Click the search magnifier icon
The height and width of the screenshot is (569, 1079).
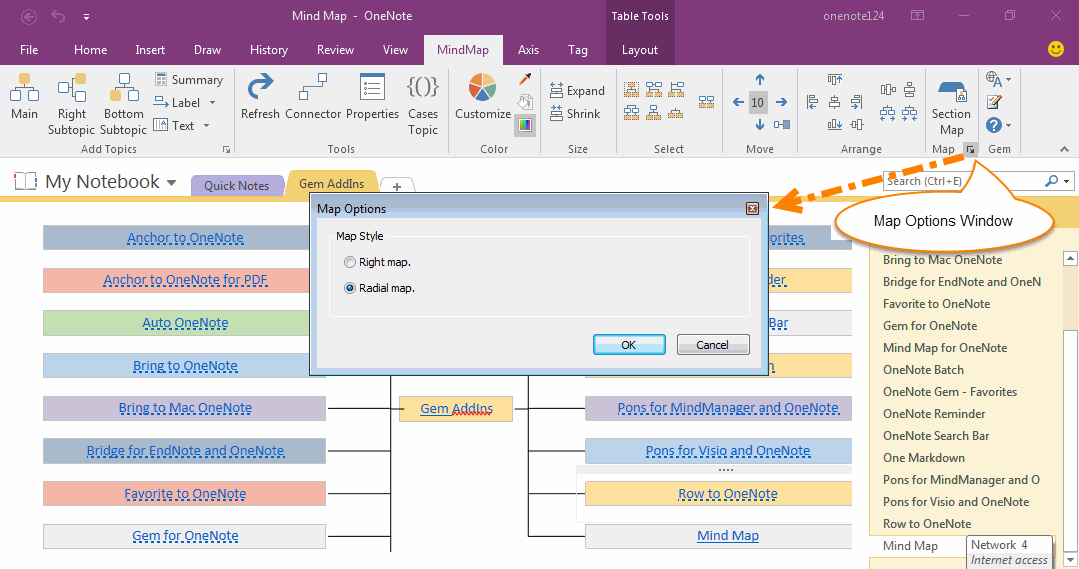[x=1051, y=181]
